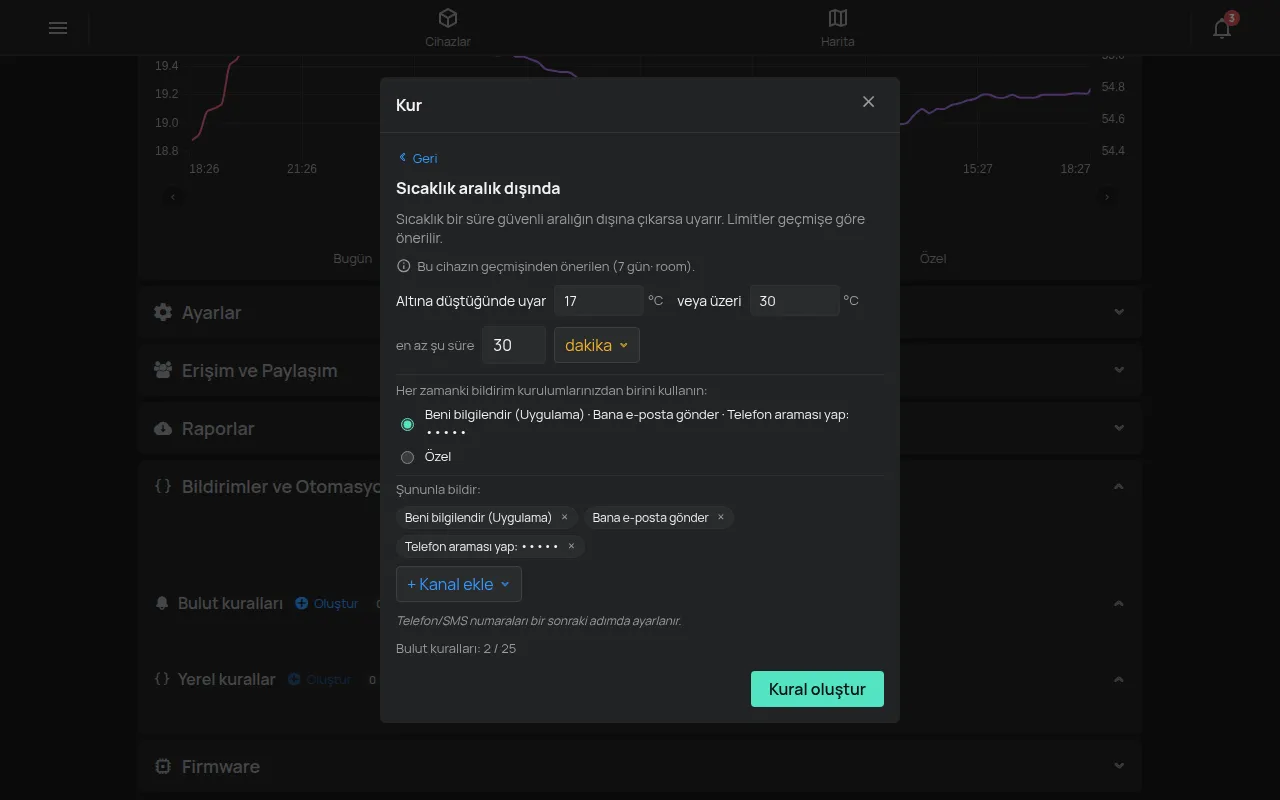This screenshot has height=800, width=1280.
Task: Remove the Bana e-posta gönder chip
Action: [721, 517]
